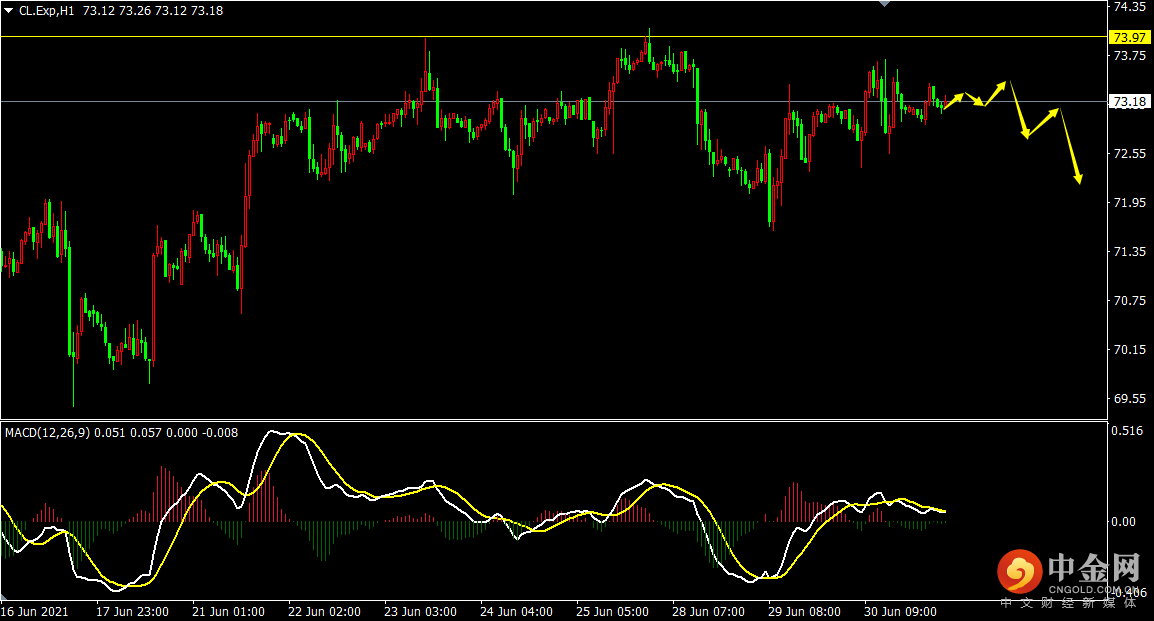Screen dimensions: 1154x621
Task: Click the 70.15 price scale value
Action: click(1130, 349)
